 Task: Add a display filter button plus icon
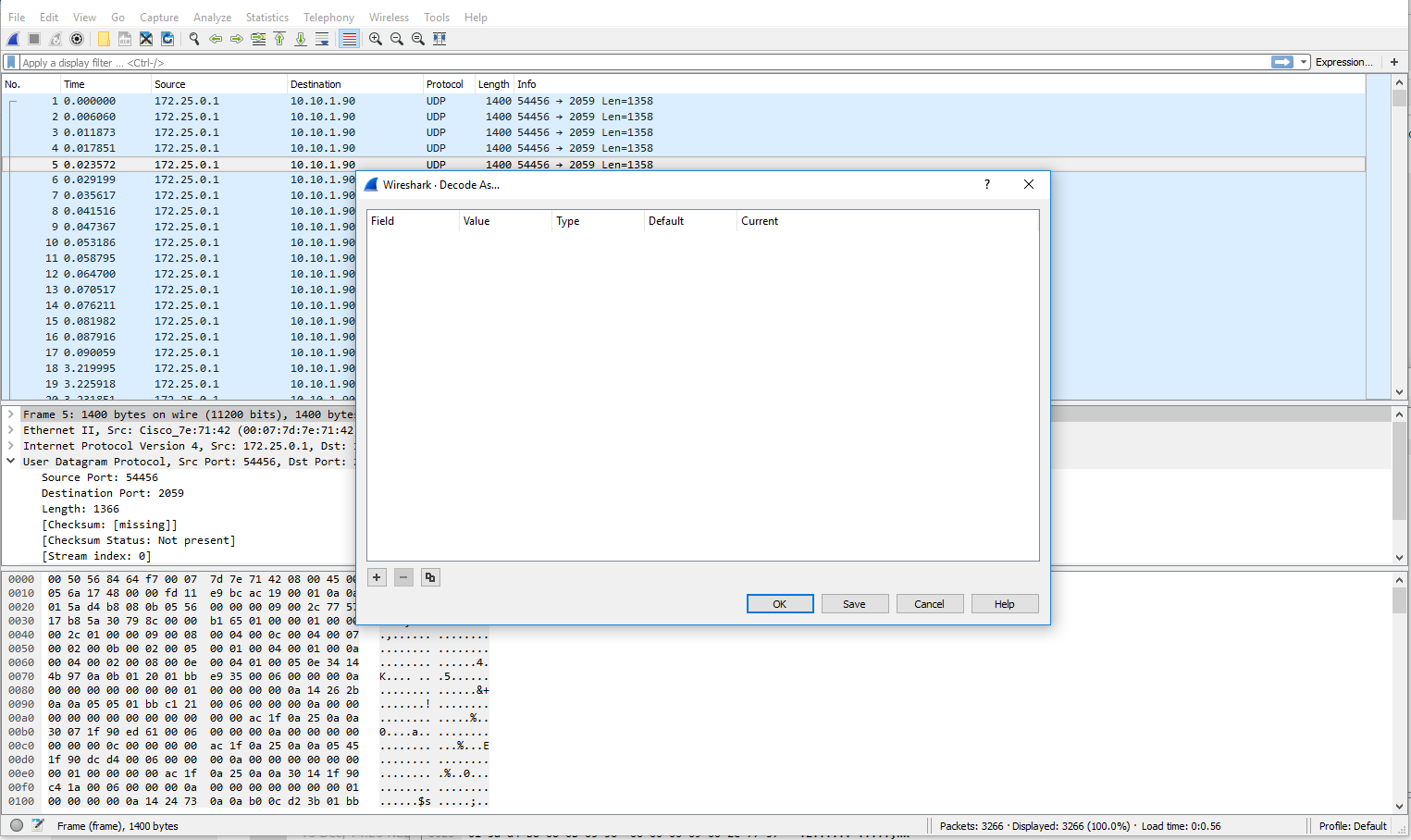[x=1394, y=62]
